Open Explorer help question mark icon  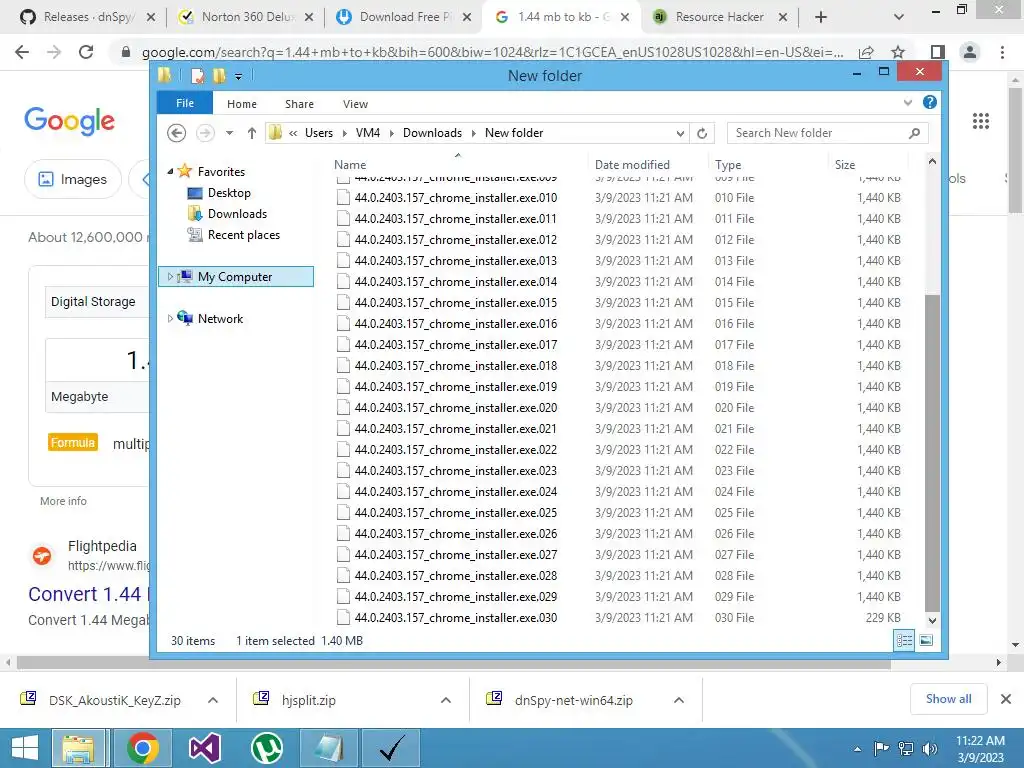tap(930, 103)
